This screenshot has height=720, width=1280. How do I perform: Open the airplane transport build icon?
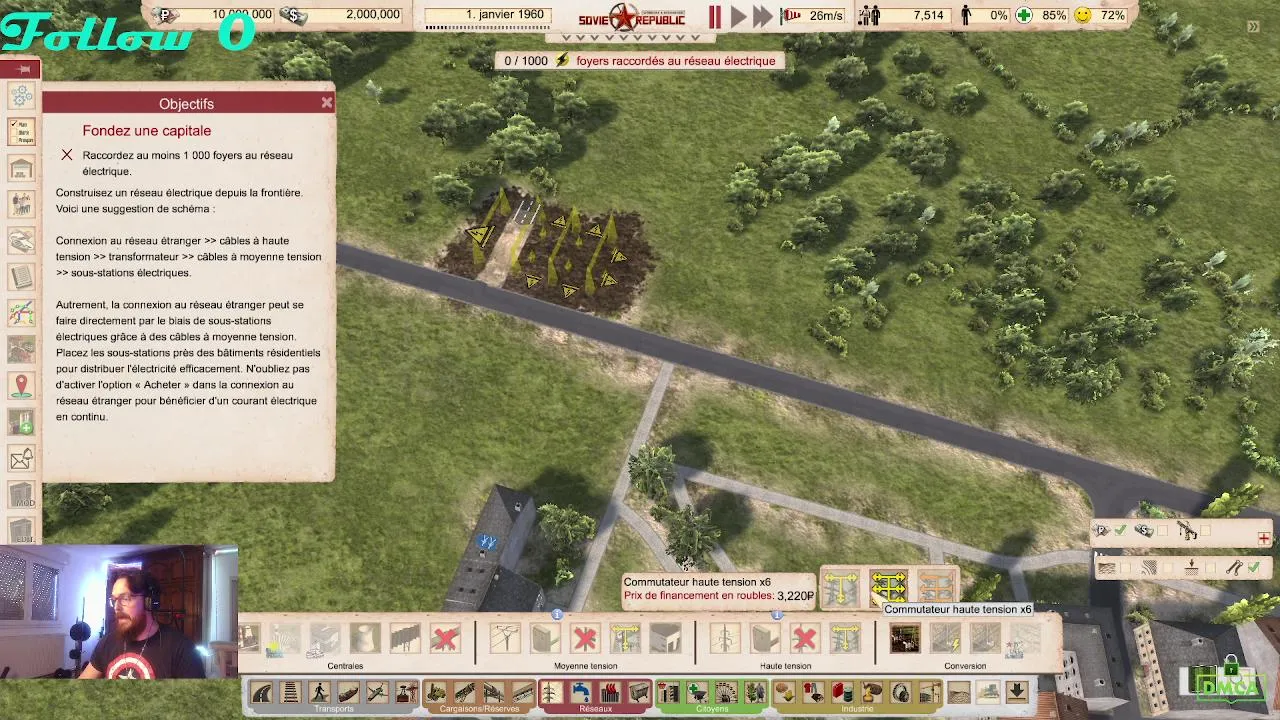pos(377,692)
